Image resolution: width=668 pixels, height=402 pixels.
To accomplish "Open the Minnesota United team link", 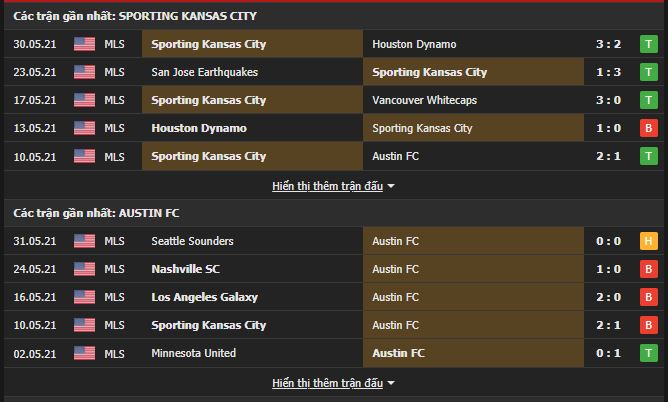I will pyautogui.click(x=194, y=353).
